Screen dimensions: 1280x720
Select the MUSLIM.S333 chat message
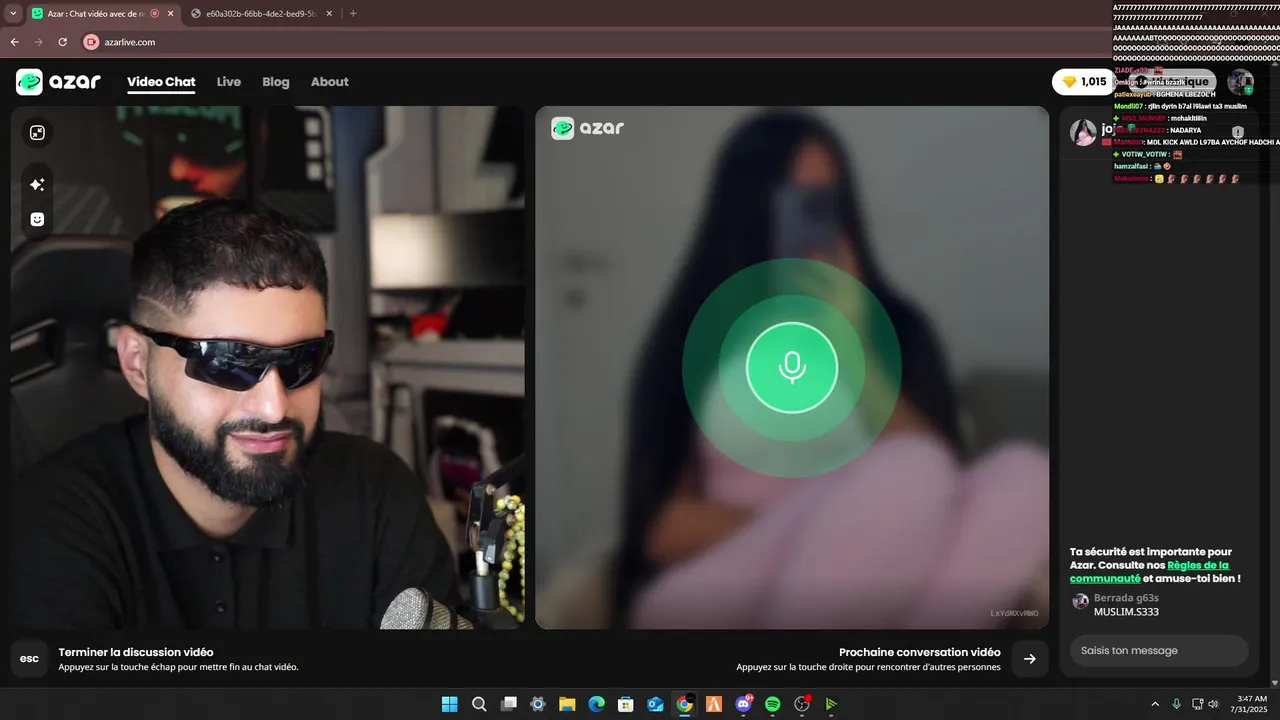point(1126,611)
